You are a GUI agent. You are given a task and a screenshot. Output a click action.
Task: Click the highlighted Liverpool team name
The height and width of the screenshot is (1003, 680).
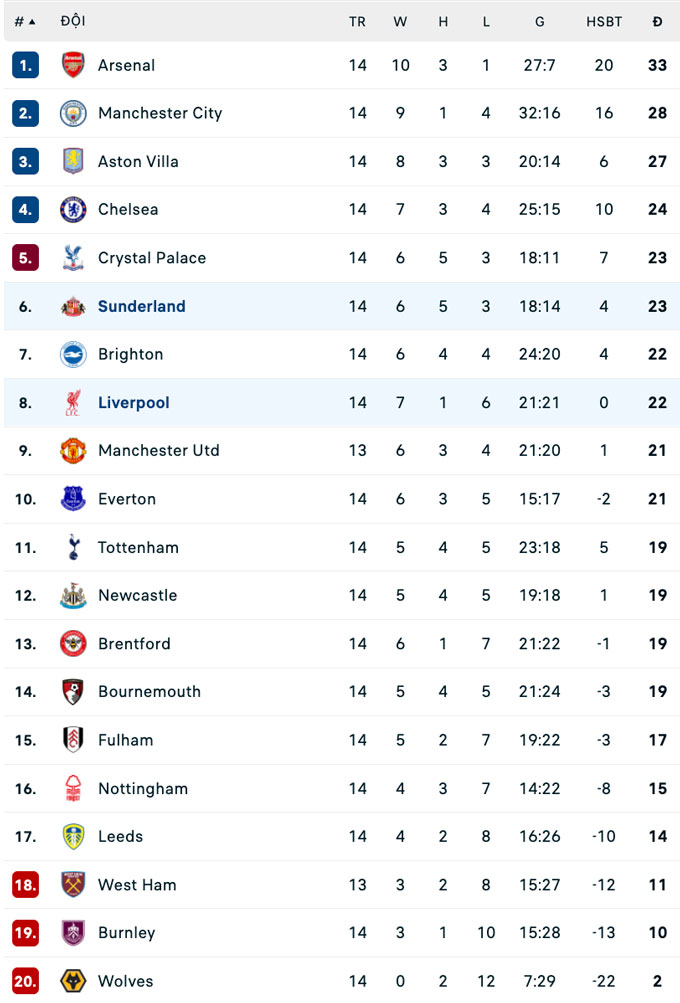133,402
